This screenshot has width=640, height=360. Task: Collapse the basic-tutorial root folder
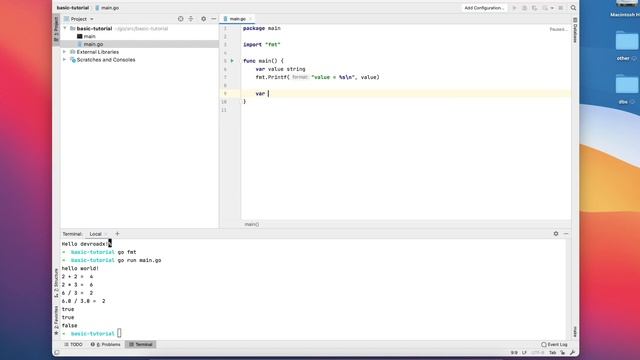click(64, 29)
